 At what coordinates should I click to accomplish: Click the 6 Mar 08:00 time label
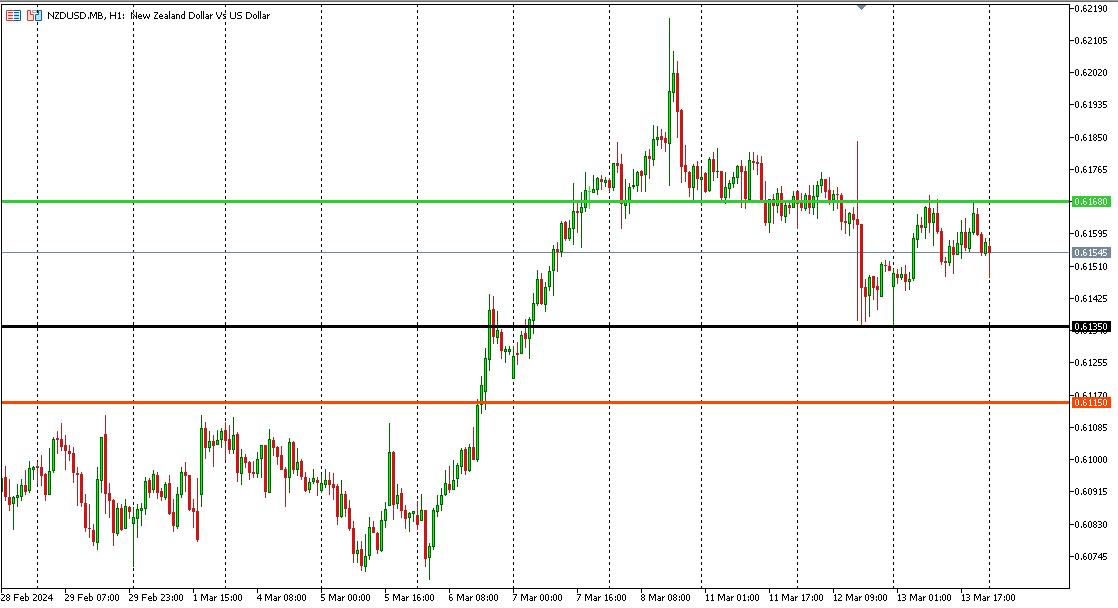click(x=474, y=597)
